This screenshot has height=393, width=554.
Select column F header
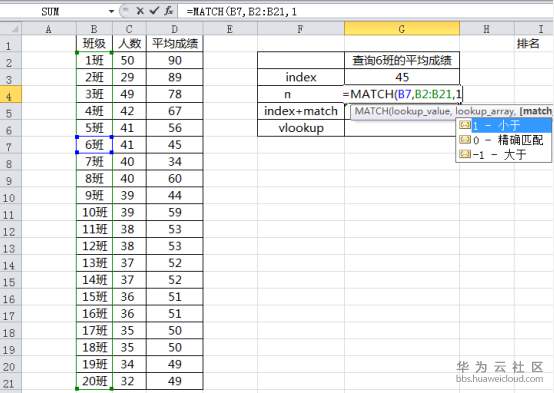[x=301, y=29]
